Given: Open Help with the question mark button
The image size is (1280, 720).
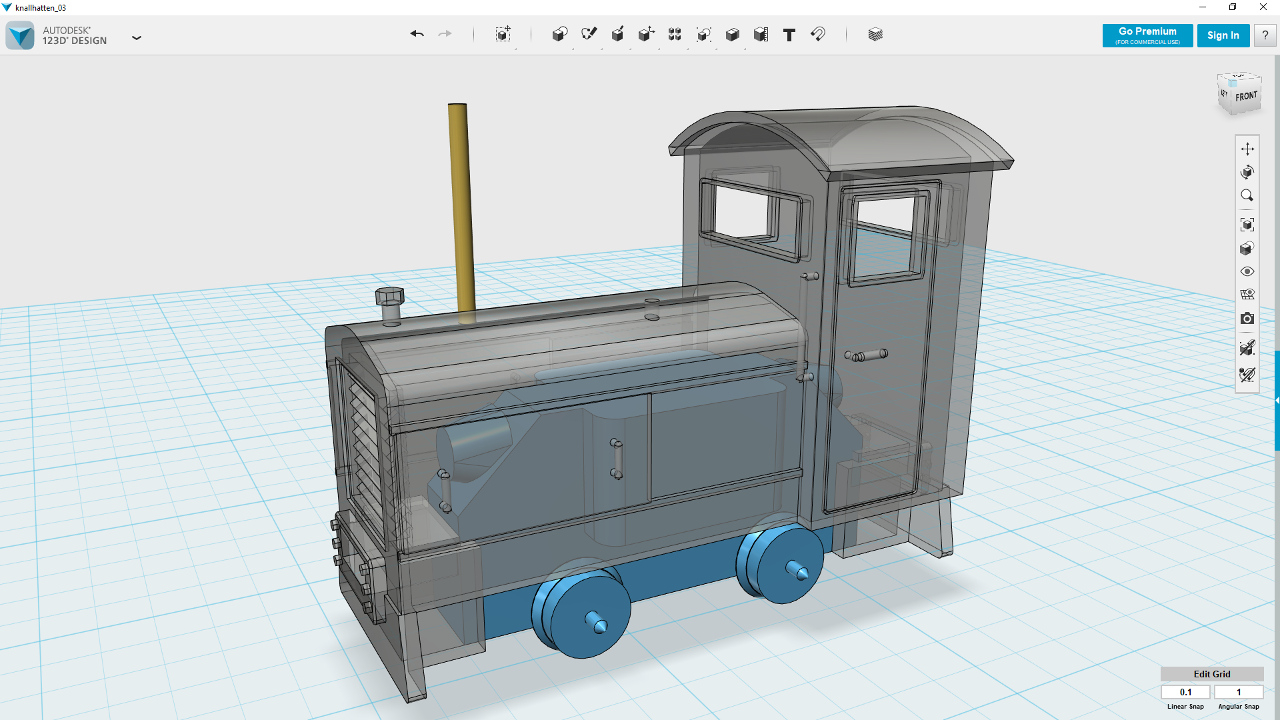Looking at the screenshot, I should pos(1265,35).
